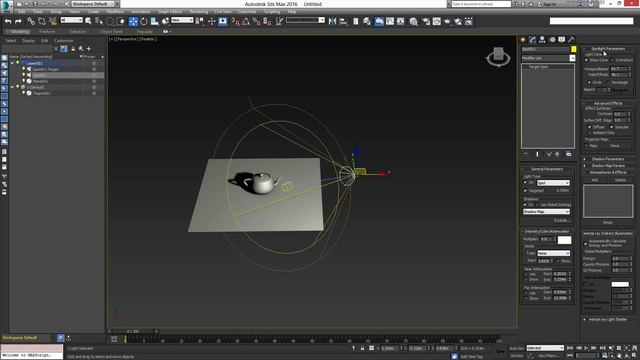Open the Curve Editor icon
The width and height of the screenshot is (640, 360).
[x=390, y=21]
